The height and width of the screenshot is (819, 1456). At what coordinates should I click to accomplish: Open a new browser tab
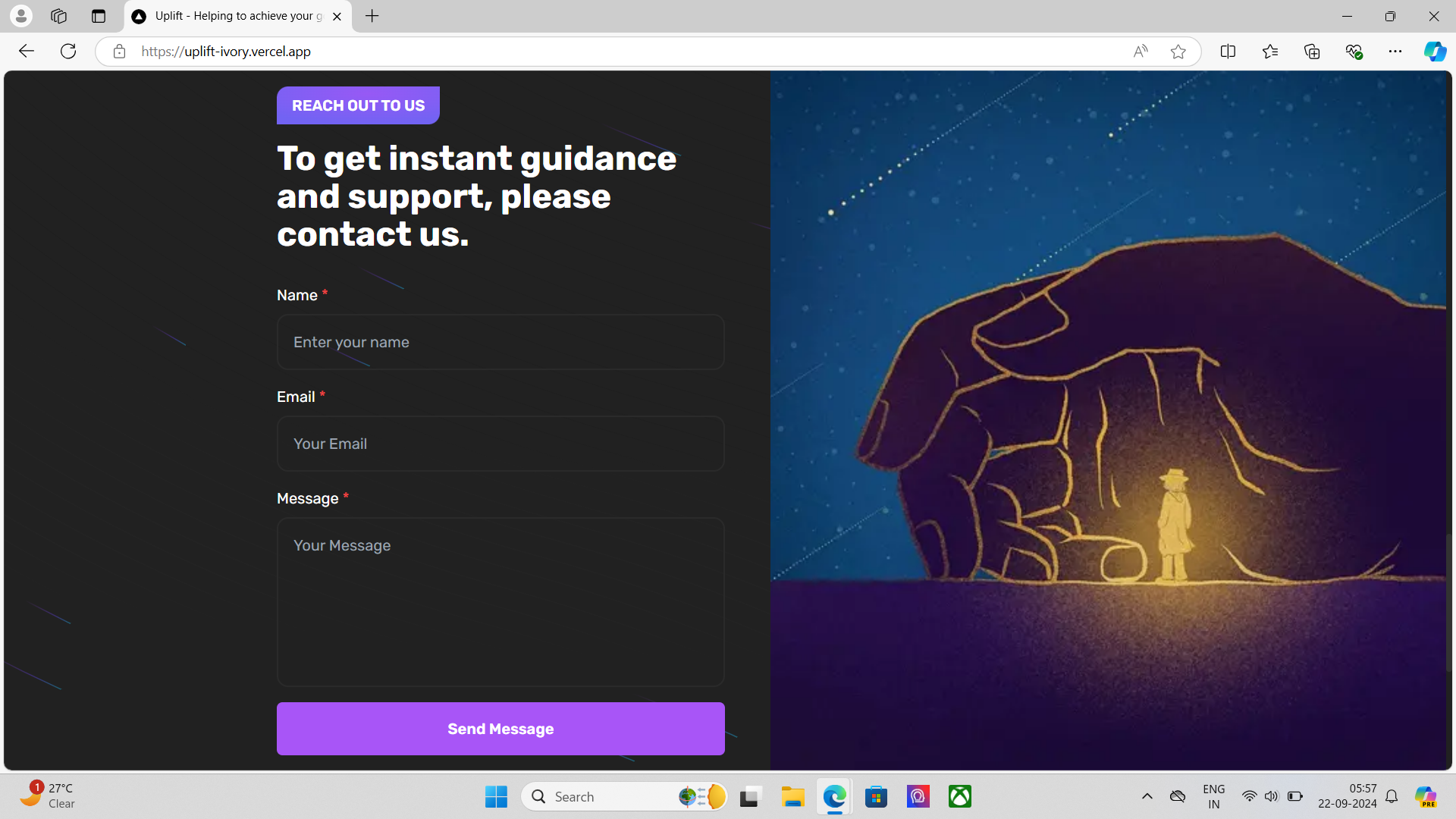tap(372, 16)
